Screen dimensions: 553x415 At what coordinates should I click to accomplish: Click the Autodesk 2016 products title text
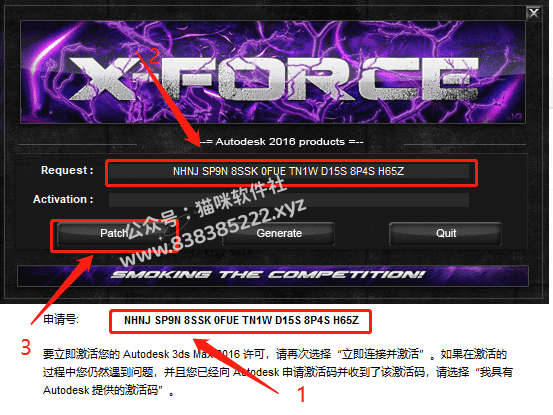(x=282, y=142)
